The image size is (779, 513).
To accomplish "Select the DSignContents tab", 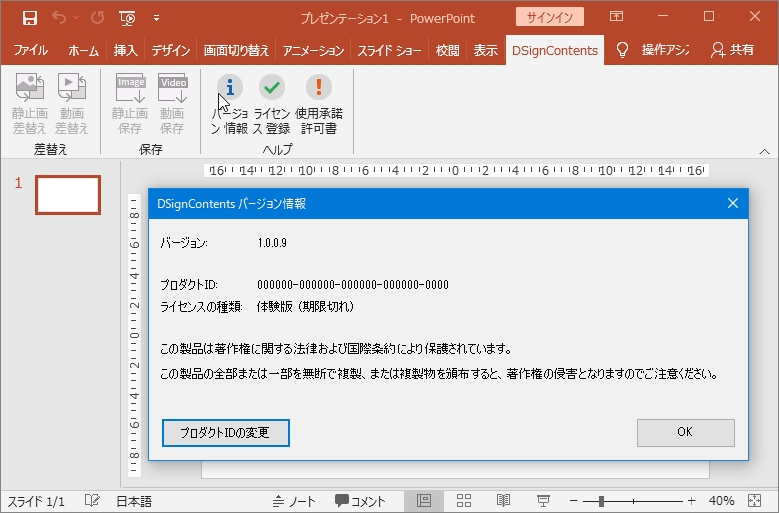I will pyautogui.click(x=554, y=50).
